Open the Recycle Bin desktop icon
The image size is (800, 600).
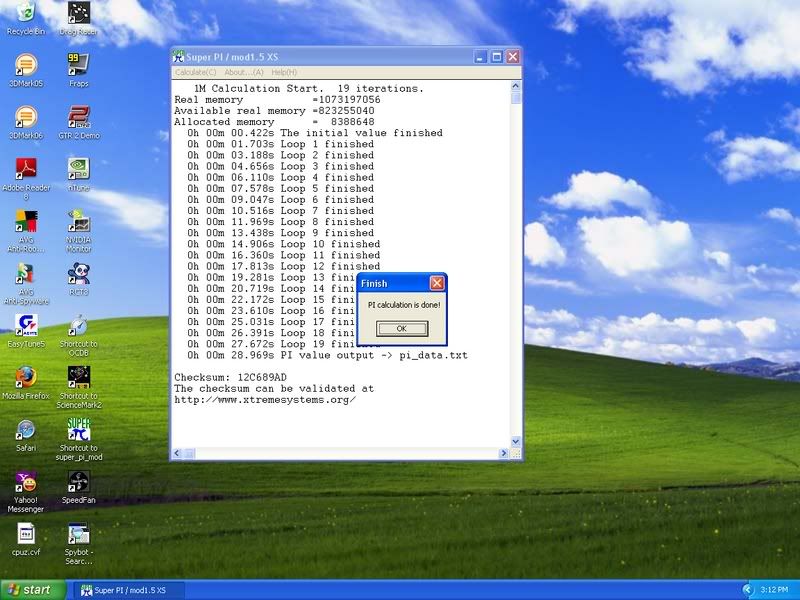point(26,18)
